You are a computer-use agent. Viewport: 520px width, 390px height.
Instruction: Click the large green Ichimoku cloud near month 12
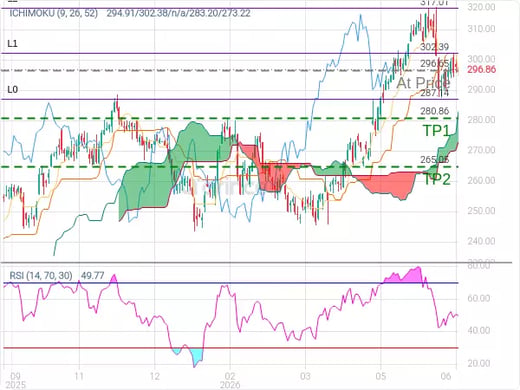point(147,187)
